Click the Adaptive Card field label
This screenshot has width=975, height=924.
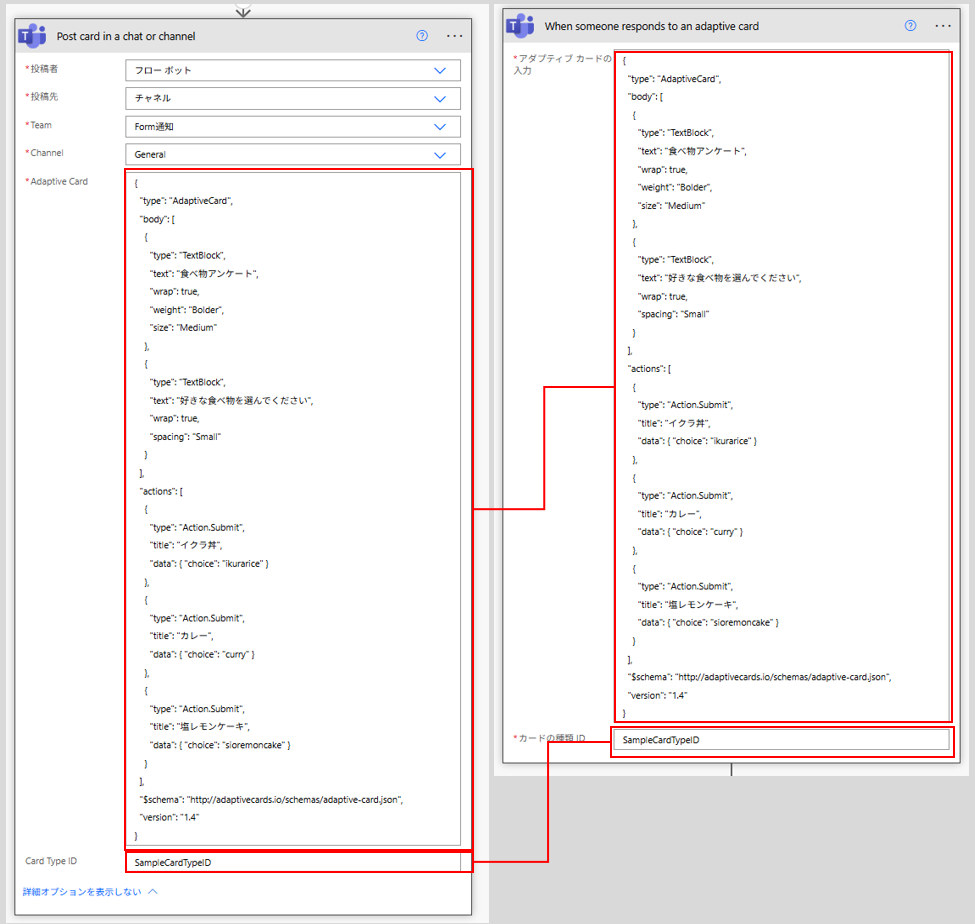click(x=57, y=182)
